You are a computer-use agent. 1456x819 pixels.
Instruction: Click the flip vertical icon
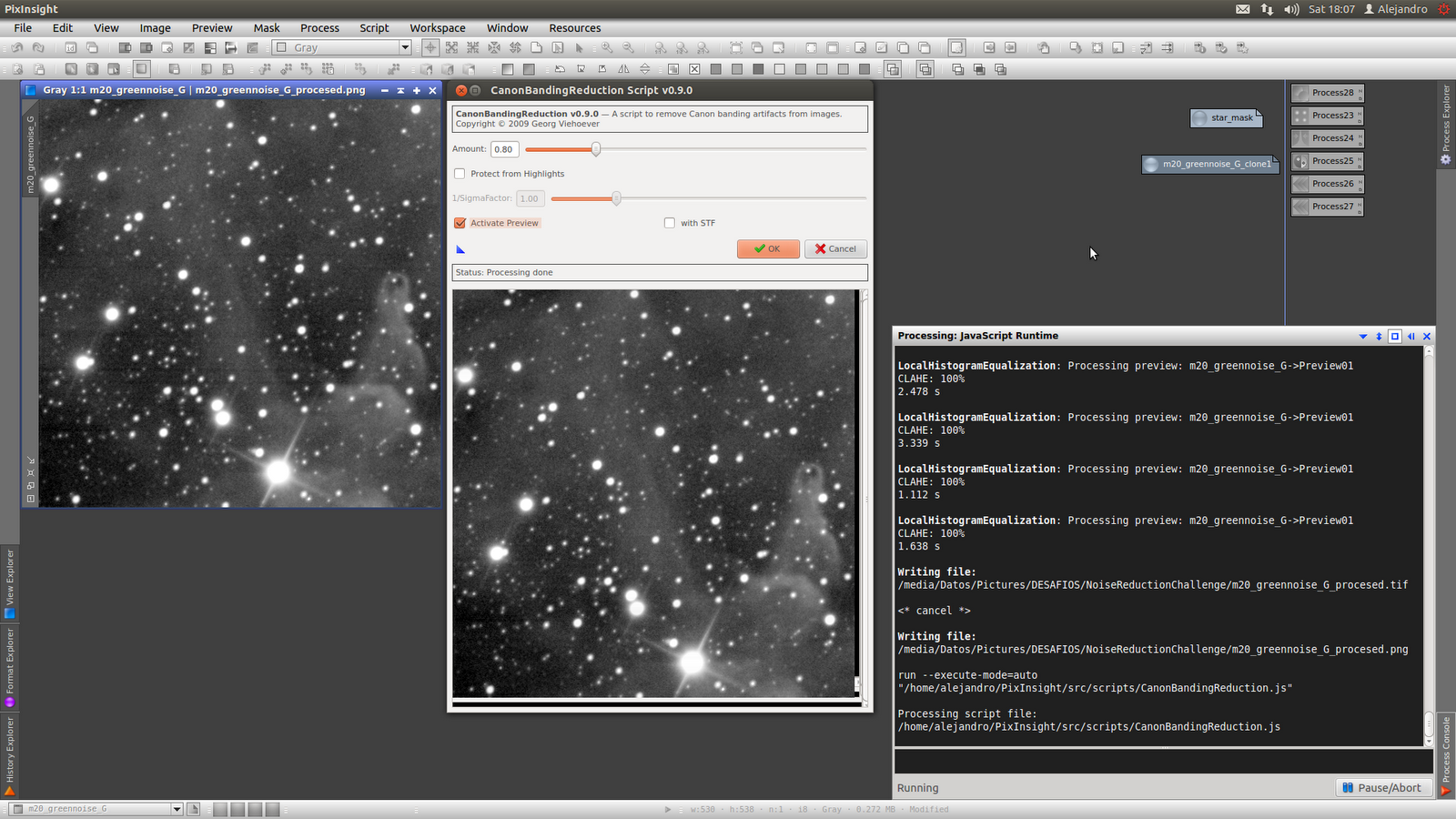coord(644,69)
